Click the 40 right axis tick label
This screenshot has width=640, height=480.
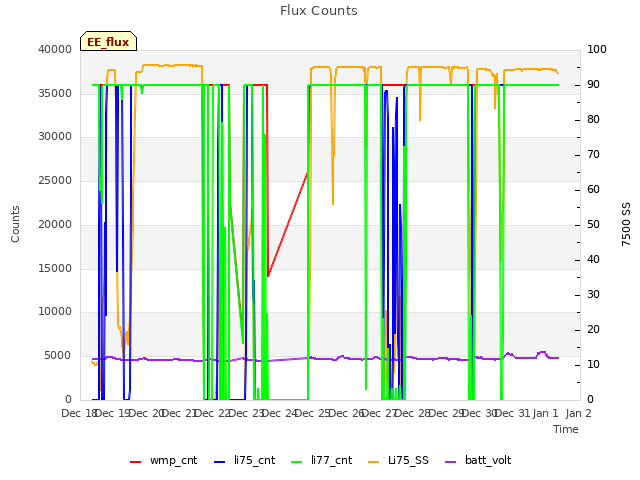tap(593, 260)
